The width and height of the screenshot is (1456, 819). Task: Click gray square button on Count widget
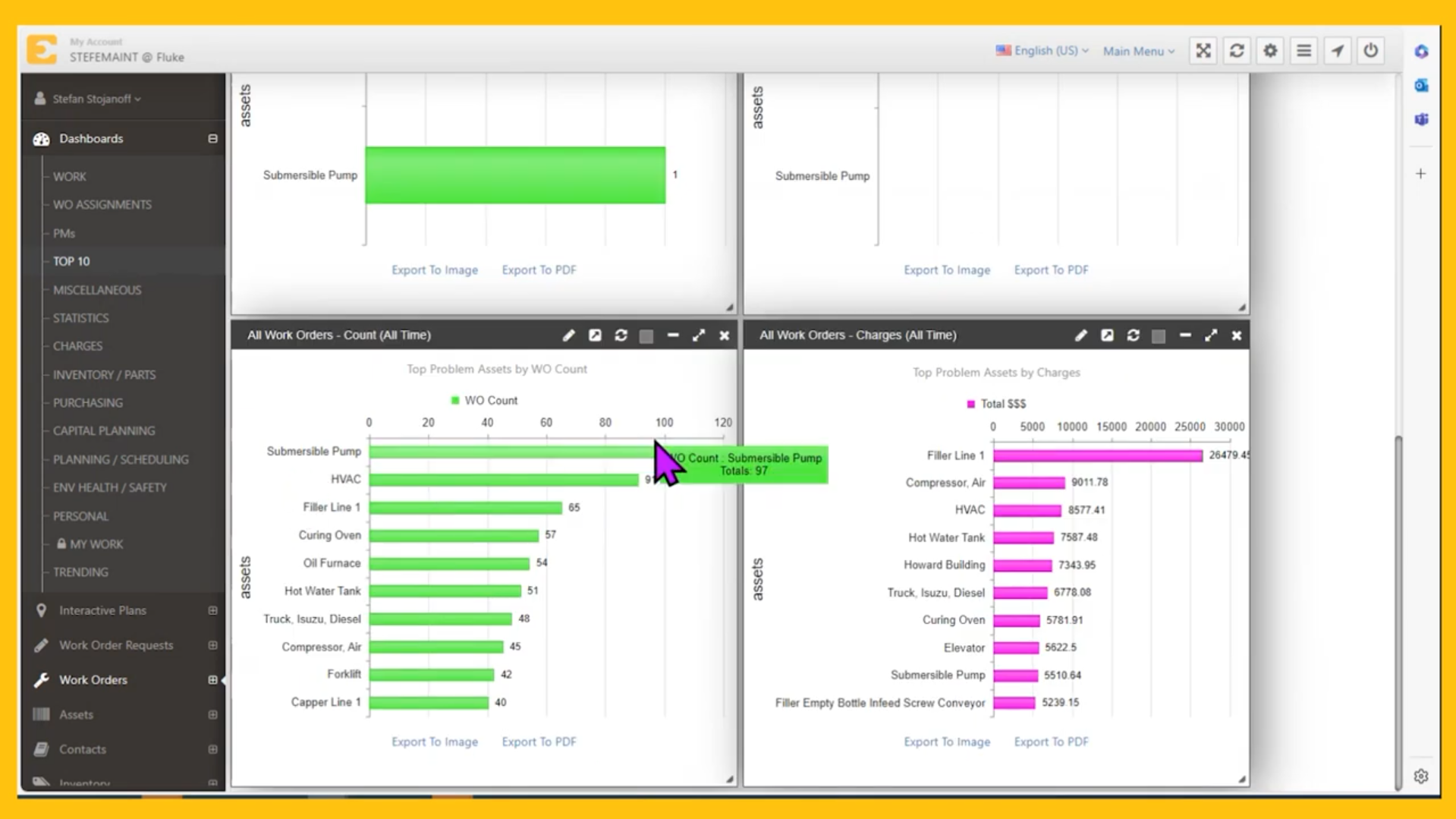pos(646,335)
